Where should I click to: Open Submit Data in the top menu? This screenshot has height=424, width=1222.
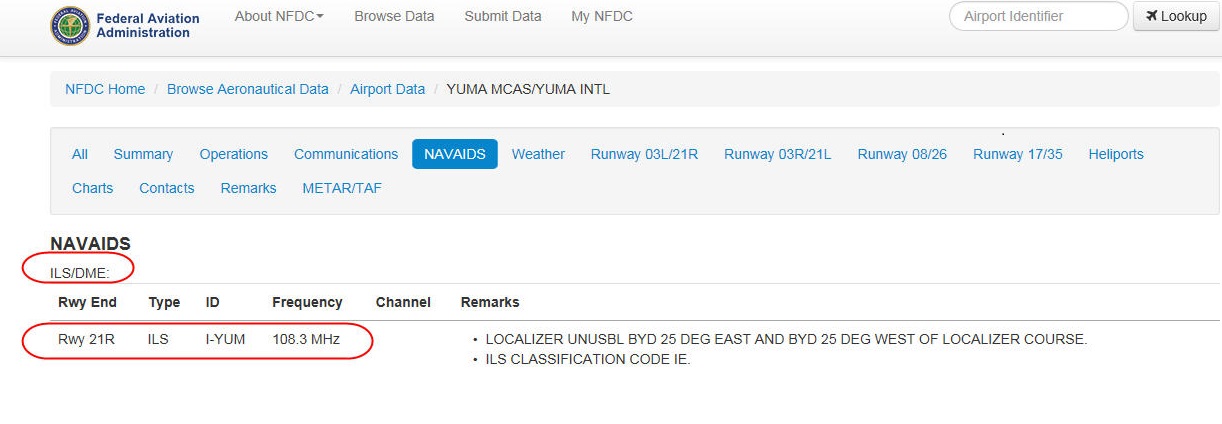pos(503,16)
